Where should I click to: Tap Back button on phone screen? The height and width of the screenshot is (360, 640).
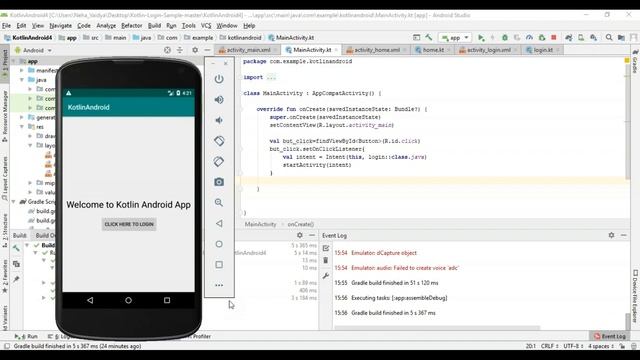[x=90, y=300]
